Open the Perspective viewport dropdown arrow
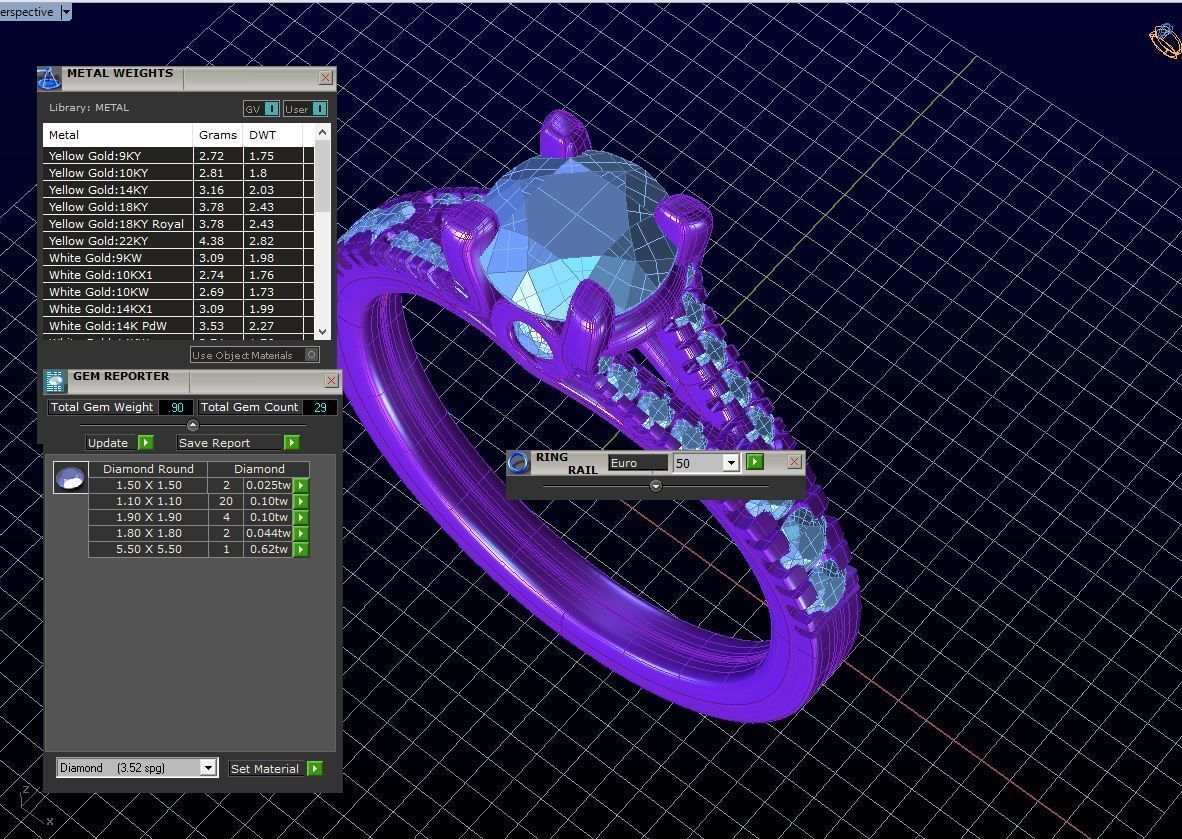Viewport: 1182px width, 839px height. [x=66, y=12]
